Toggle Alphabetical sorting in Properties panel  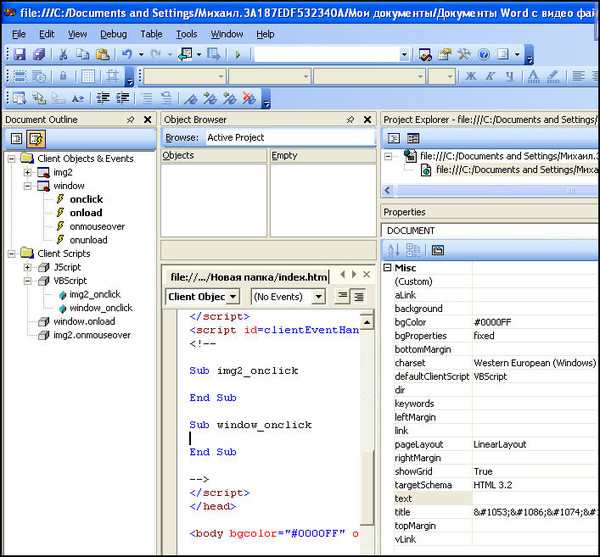point(393,250)
